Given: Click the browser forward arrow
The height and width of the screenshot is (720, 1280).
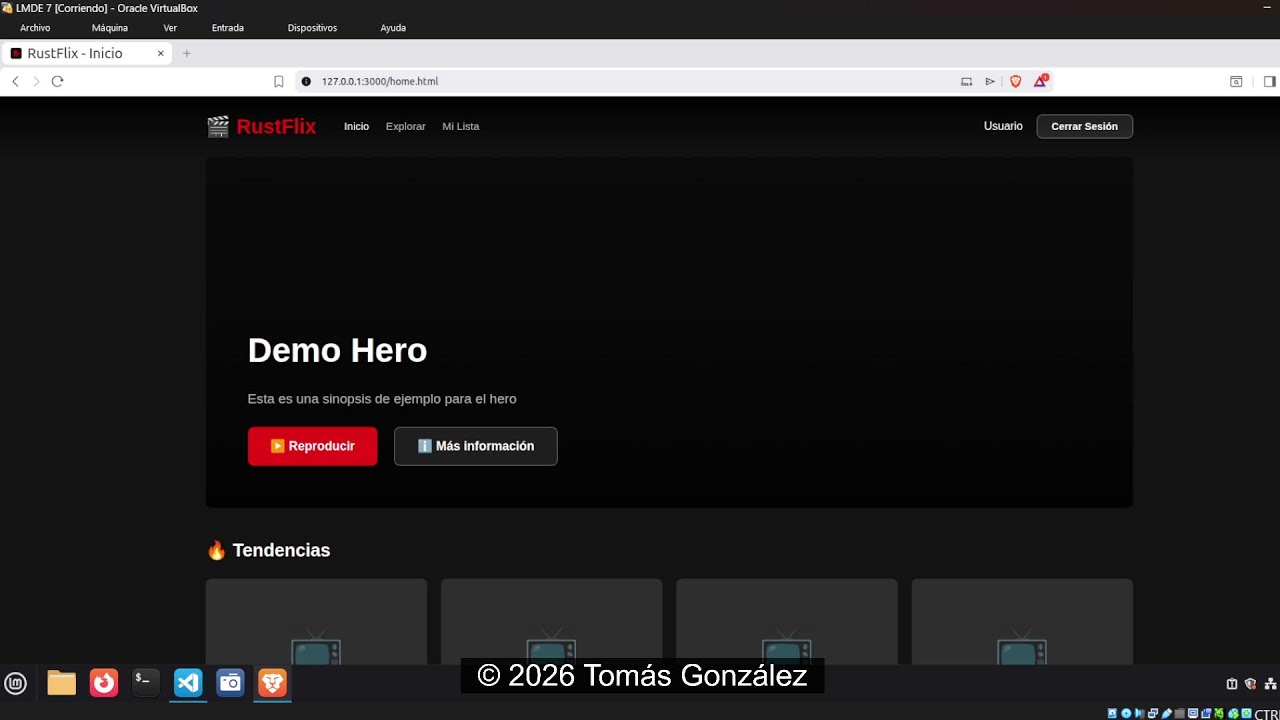Looking at the screenshot, I should [36, 81].
